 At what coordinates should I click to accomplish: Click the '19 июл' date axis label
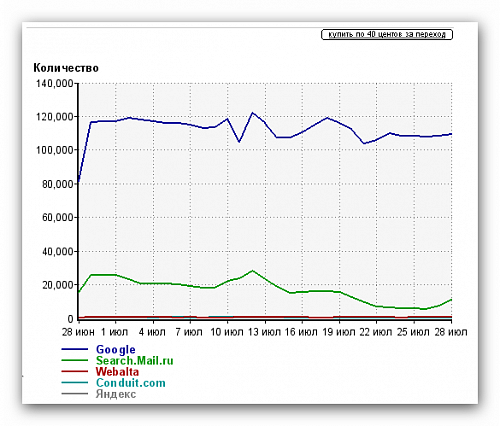click(x=339, y=332)
